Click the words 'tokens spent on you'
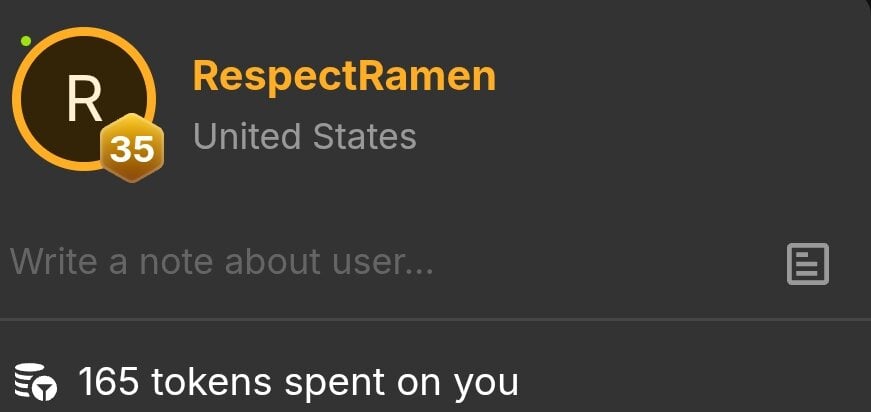Image resolution: width=871 pixels, height=412 pixels. click(x=334, y=383)
